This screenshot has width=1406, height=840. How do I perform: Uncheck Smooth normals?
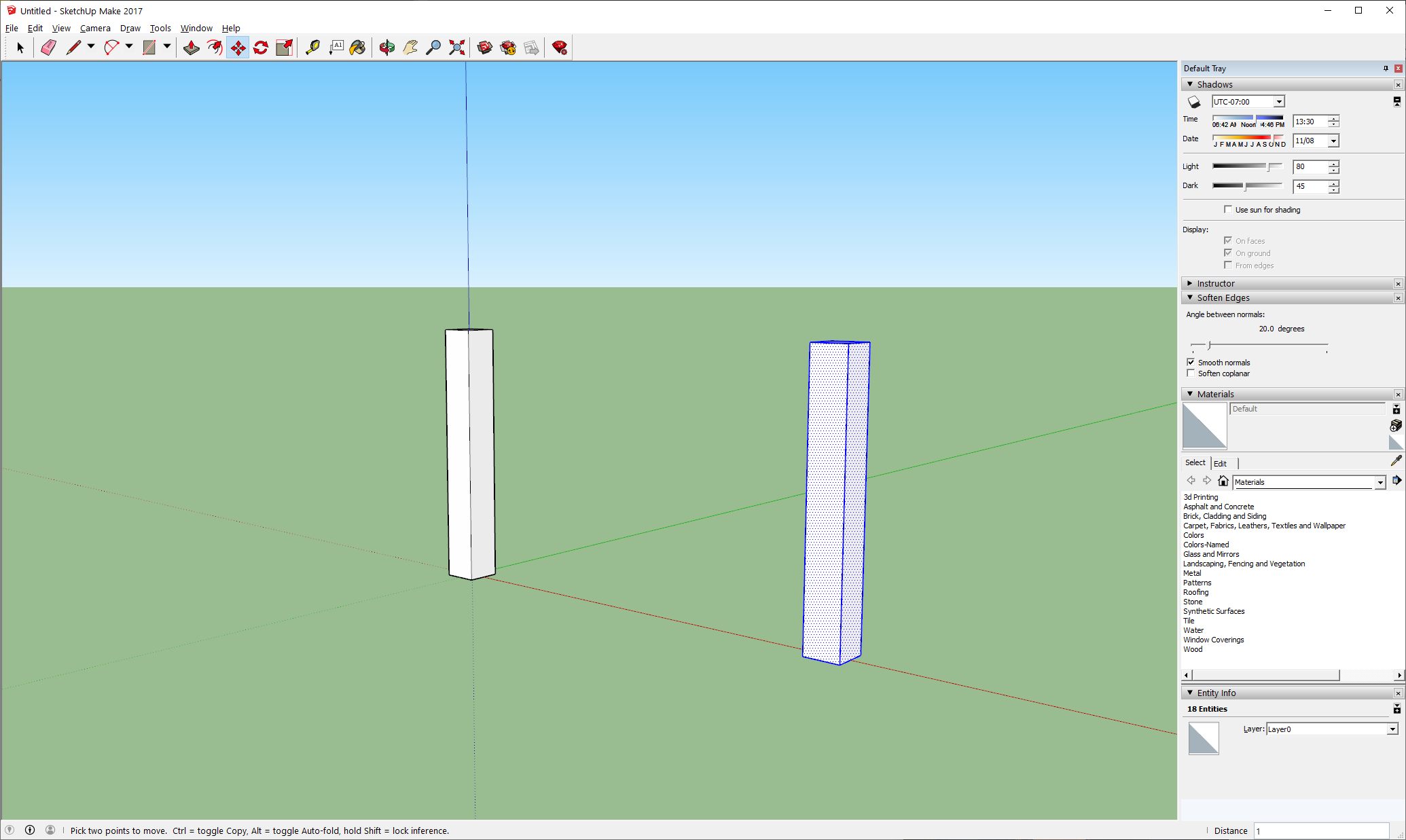pos(1191,363)
